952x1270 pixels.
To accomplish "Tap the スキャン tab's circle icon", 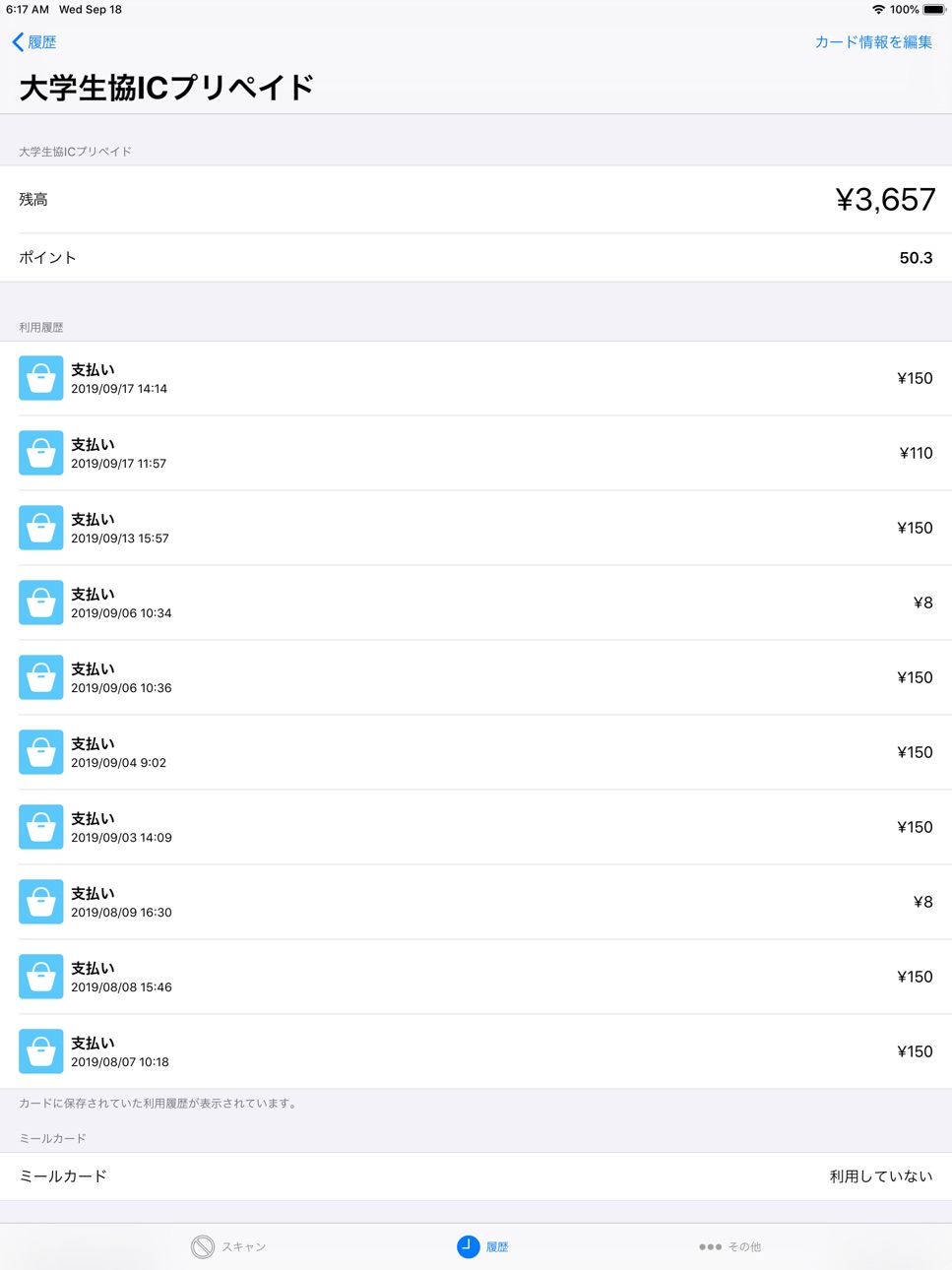I will pyautogui.click(x=203, y=1246).
